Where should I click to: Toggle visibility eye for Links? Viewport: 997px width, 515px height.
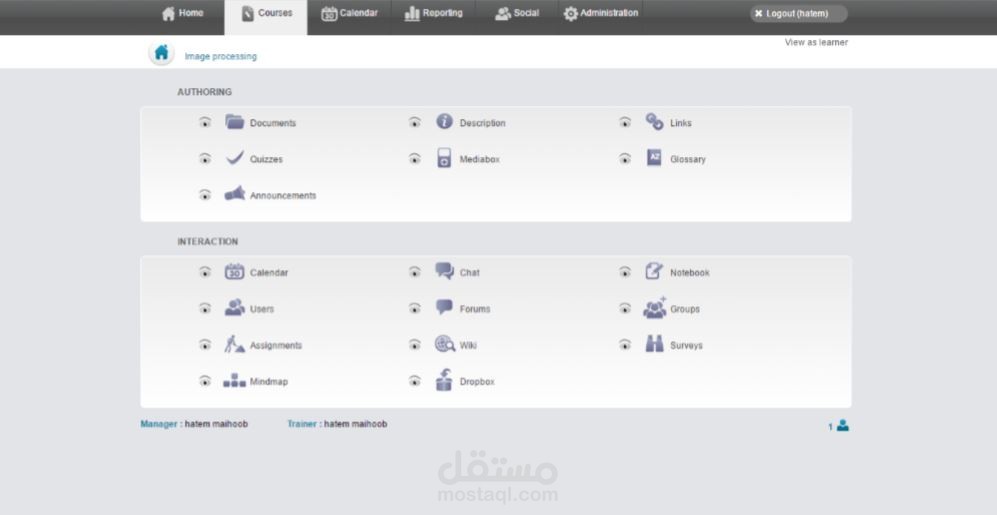point(625,122)
